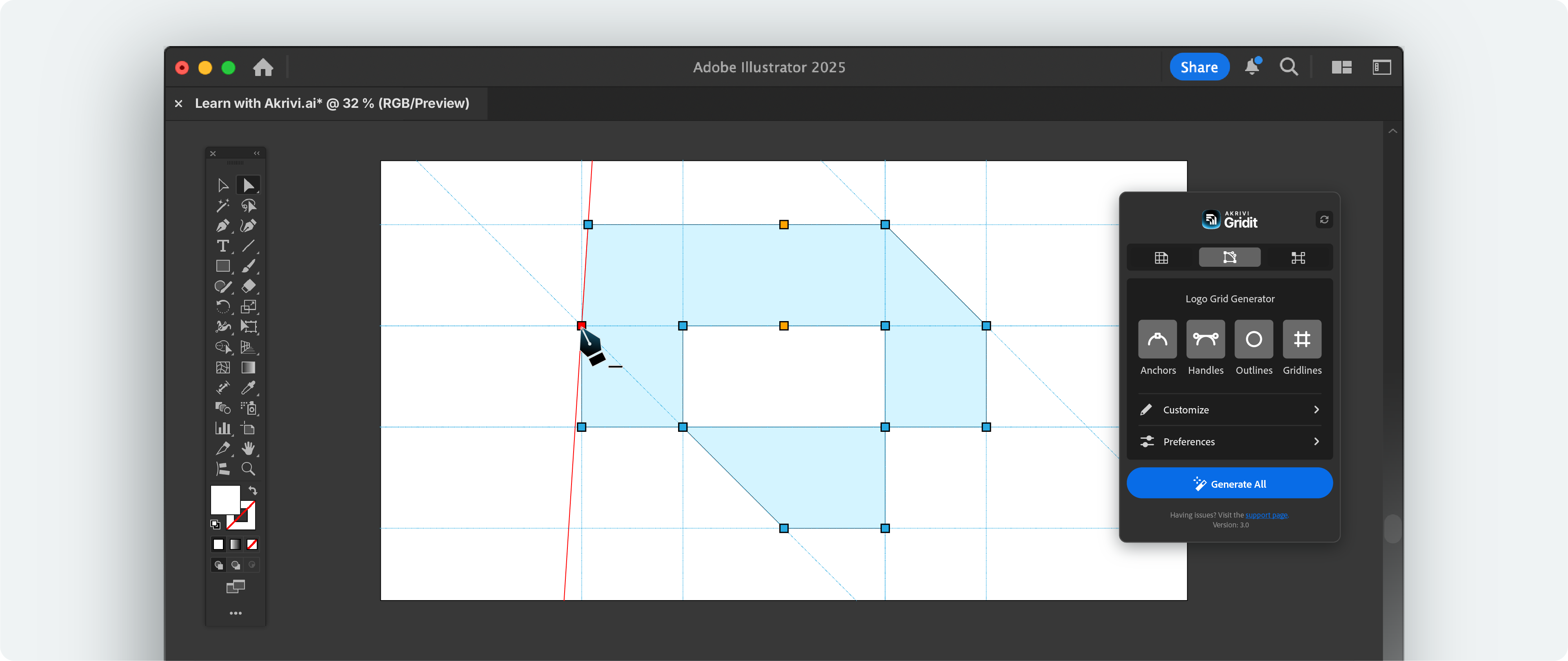Select the Scale tool
The image size is (1568, 661).
coord(248,306)
